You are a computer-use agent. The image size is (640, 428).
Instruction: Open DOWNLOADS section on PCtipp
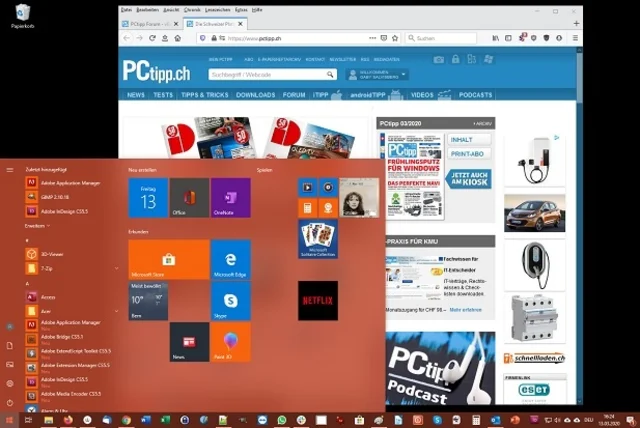pos(256,95)
